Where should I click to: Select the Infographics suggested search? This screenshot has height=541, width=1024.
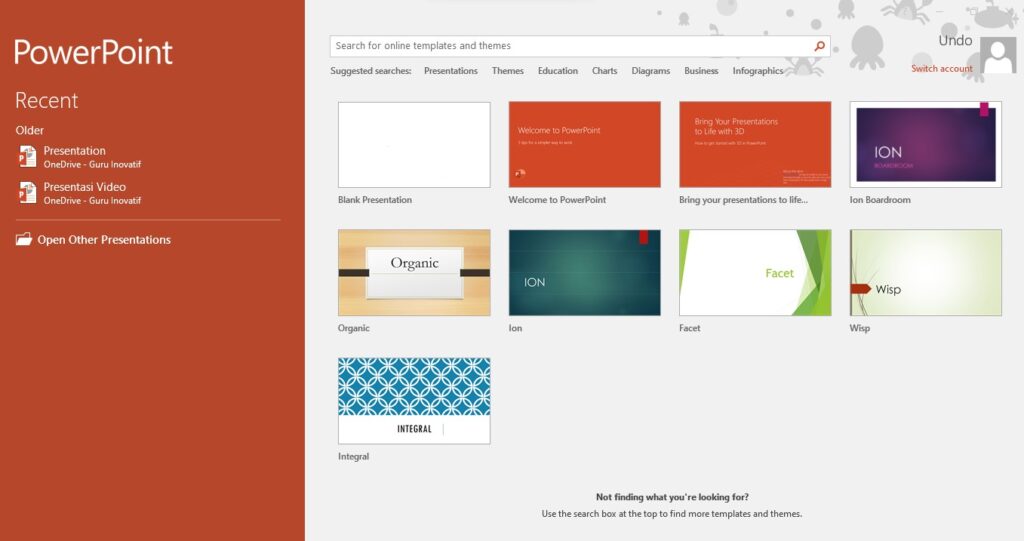point(758,71)
